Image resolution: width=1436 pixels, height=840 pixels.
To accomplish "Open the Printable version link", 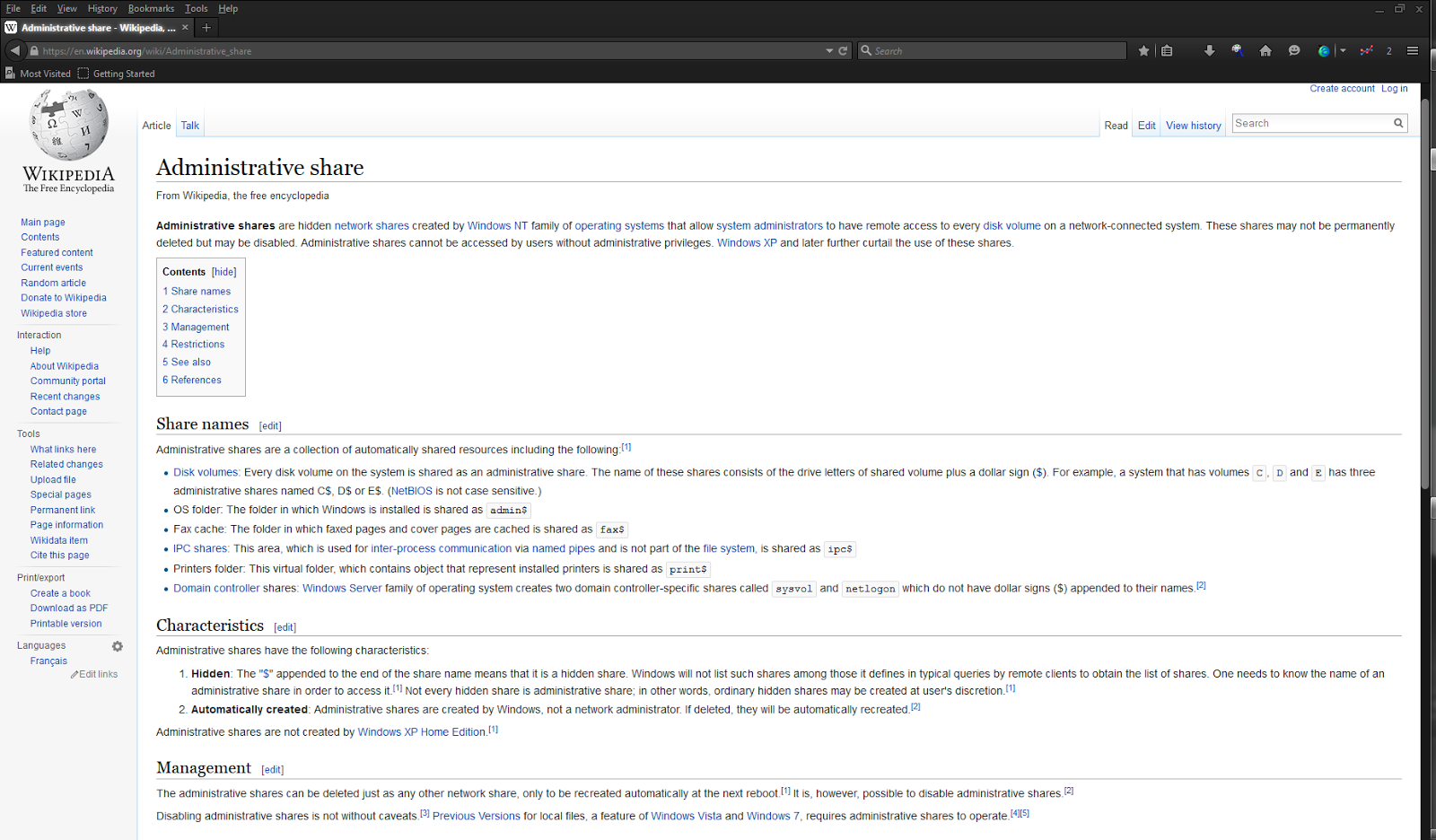I will point(66,624).
